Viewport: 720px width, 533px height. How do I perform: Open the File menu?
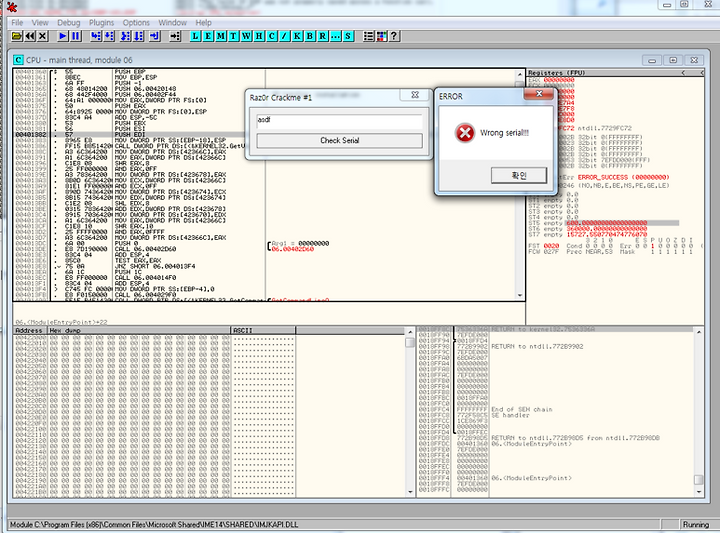tap(17, 22)
